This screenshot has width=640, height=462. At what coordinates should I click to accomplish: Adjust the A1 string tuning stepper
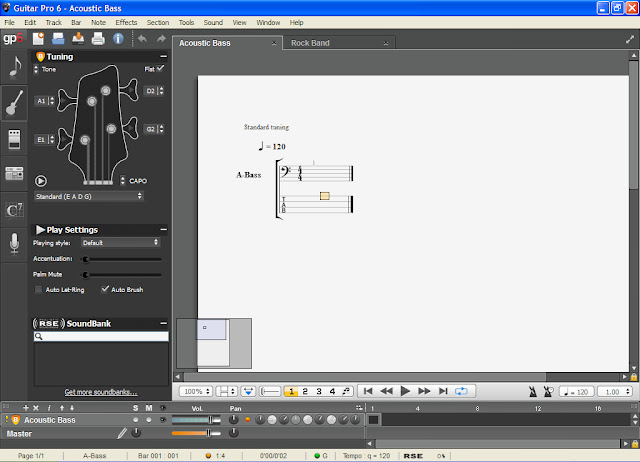click(51, 101)
